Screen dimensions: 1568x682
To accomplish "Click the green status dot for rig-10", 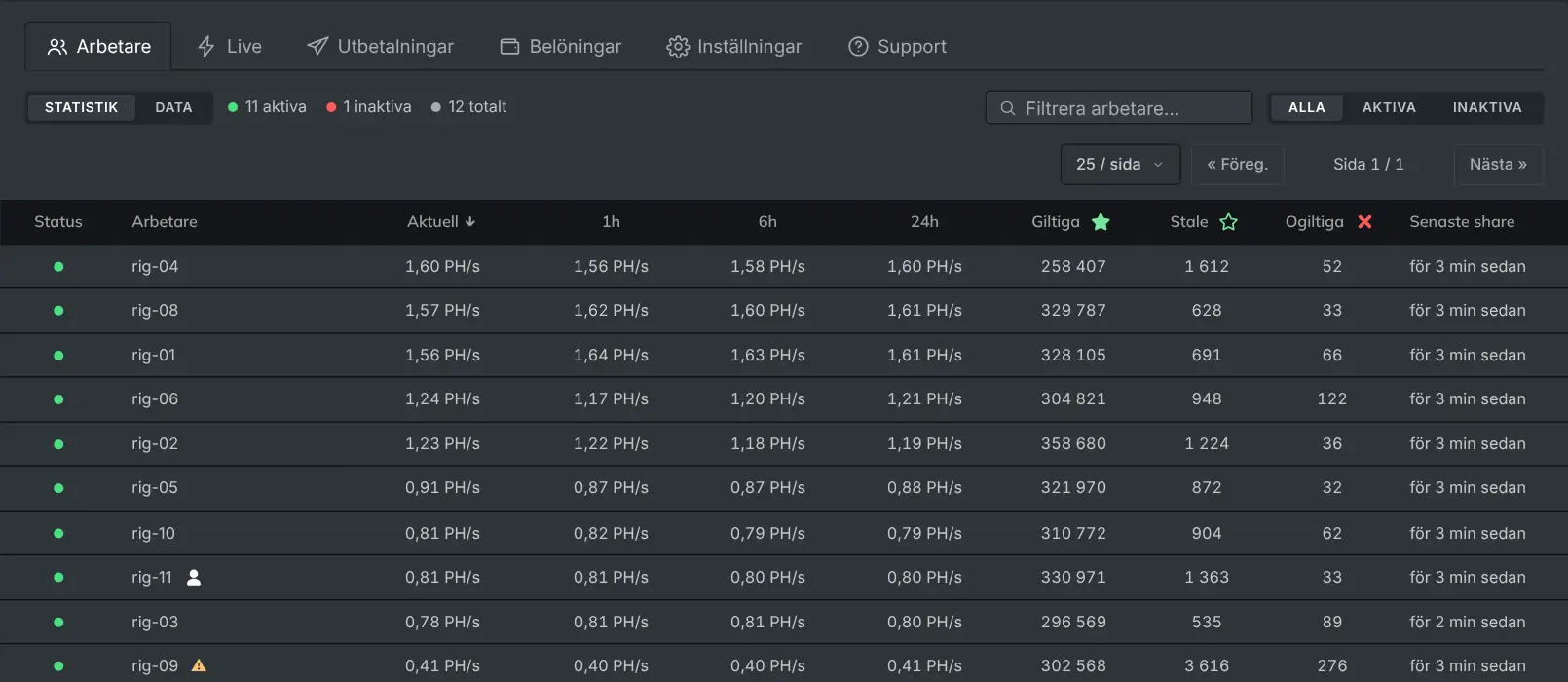I will (58, 534).
